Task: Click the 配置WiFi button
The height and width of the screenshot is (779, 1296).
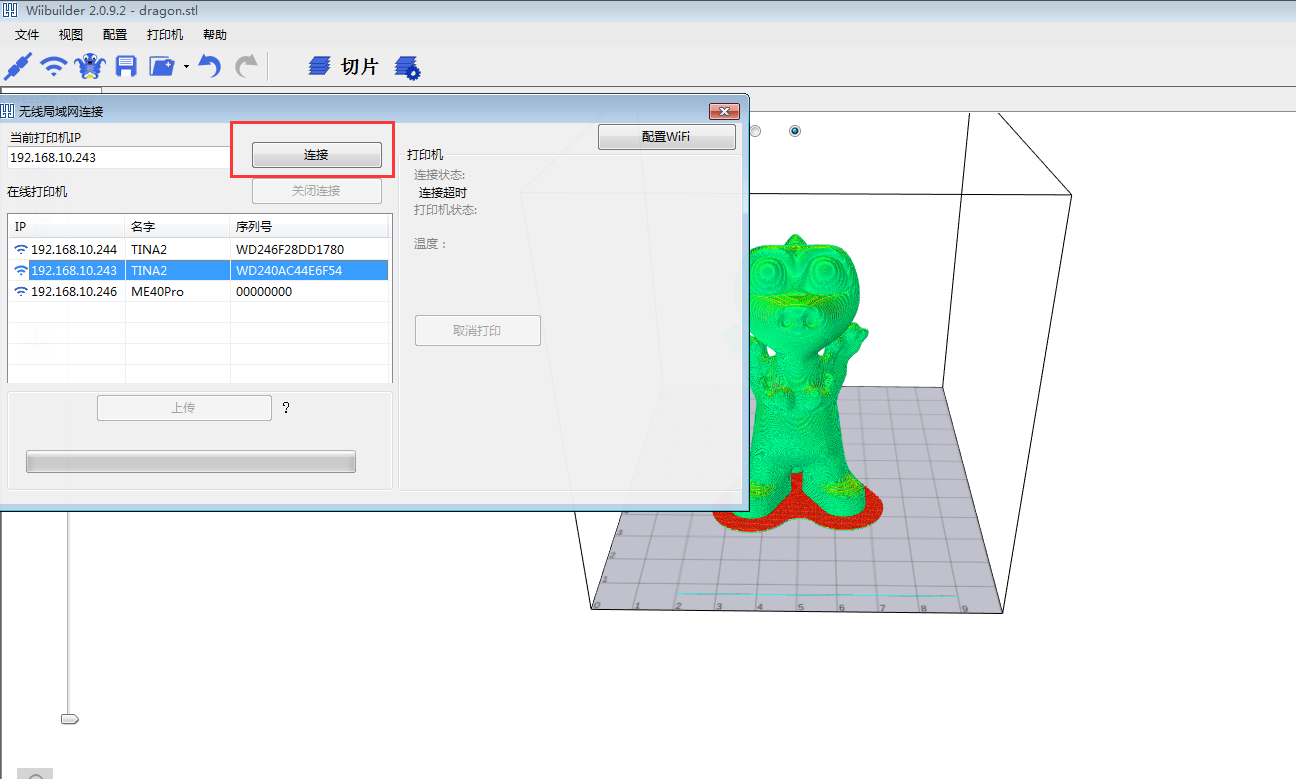Action: point(666,137)
